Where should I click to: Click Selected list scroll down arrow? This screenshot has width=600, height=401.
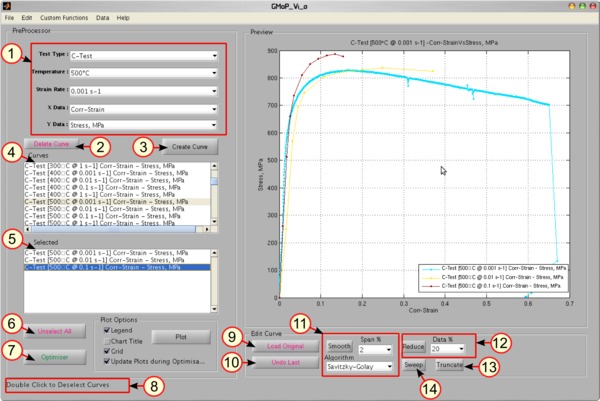(214, 309)
